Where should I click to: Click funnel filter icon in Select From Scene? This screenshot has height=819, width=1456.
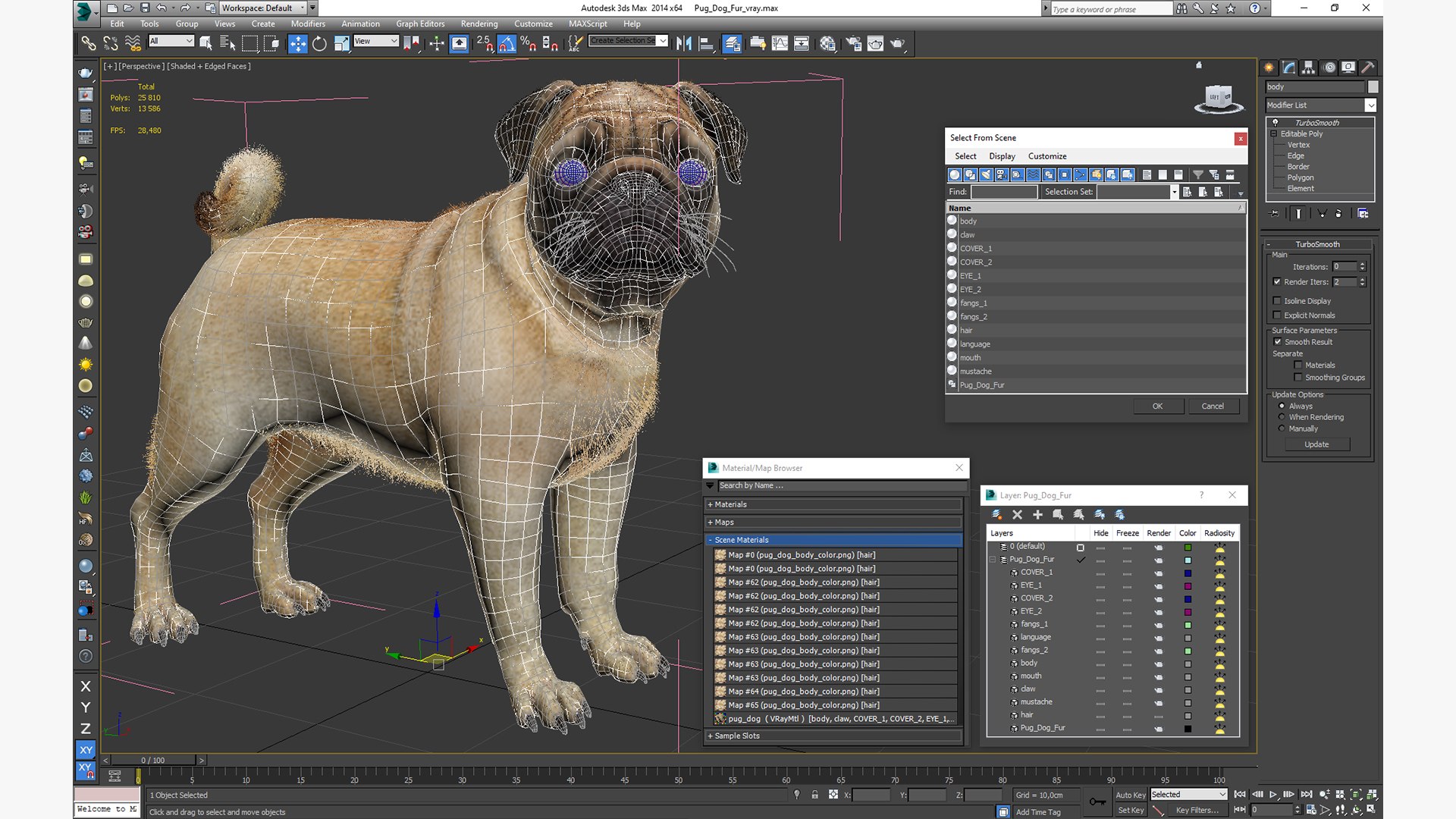1197,174
